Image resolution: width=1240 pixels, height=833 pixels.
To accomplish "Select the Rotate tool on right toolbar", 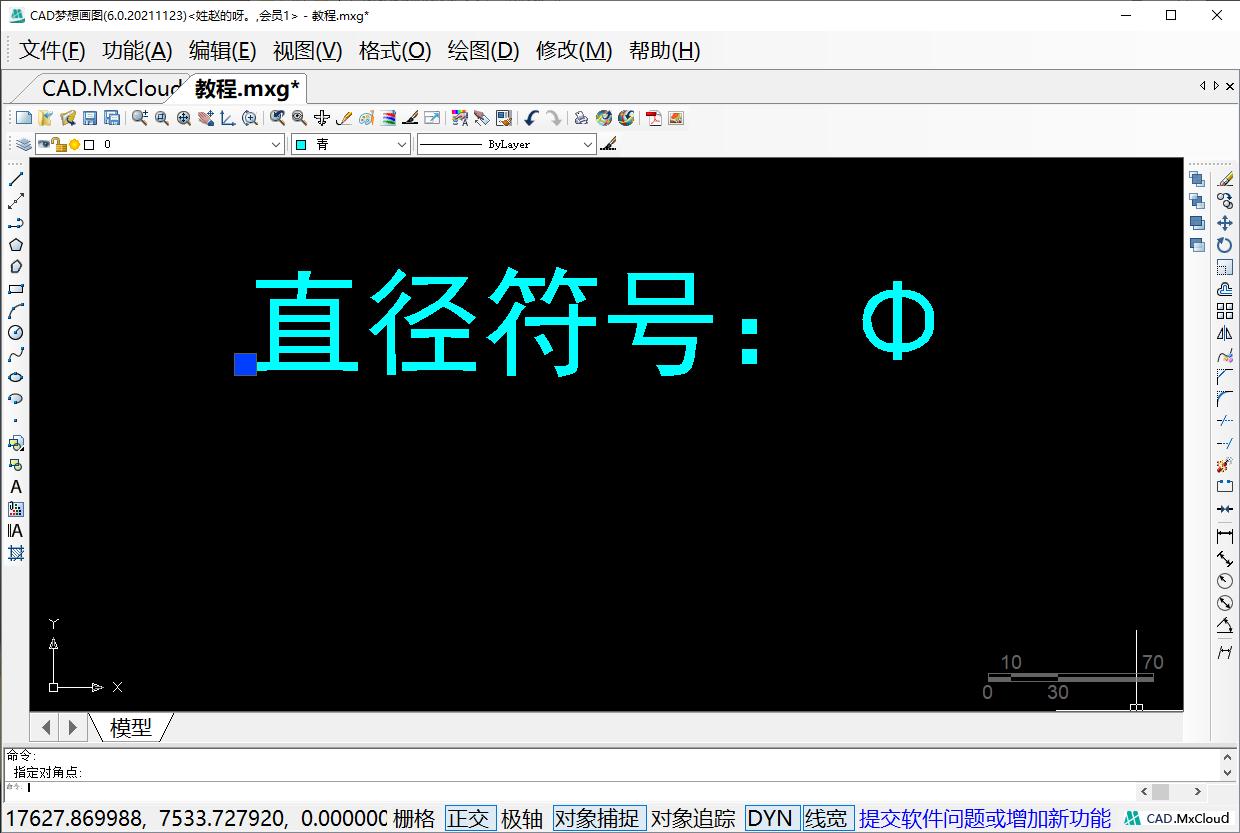I will tap(1224, 245).
